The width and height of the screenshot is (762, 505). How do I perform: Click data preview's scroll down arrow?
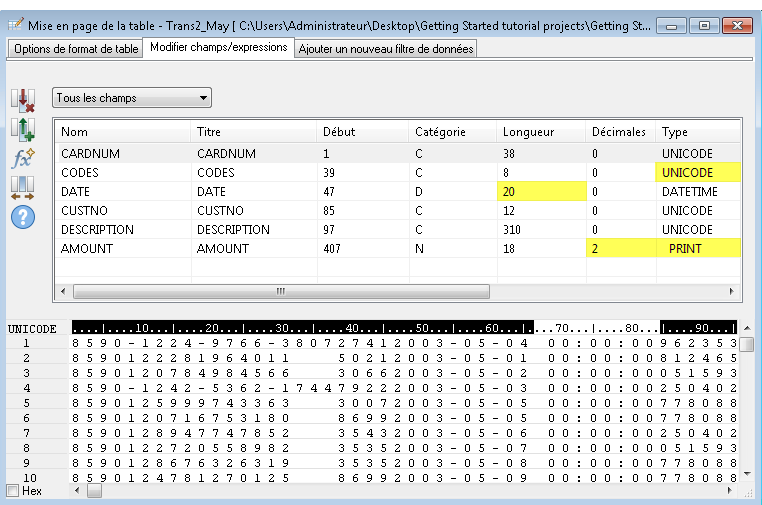click(x=746, y=474)
